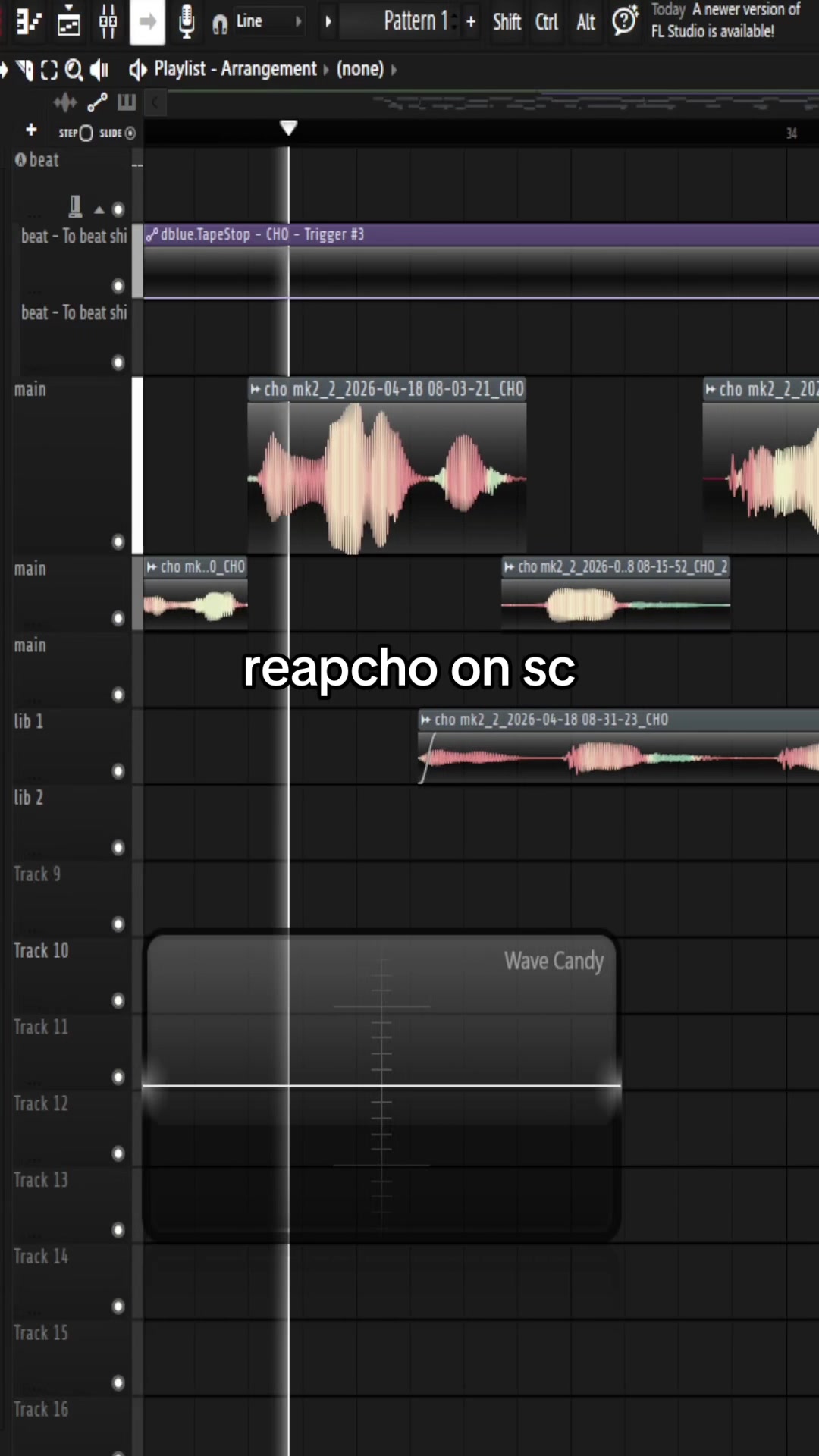Screen dimensions: 819x1456
Task: Mute the second 'beat - To beat shi' track
Action: tap(118, 362)
